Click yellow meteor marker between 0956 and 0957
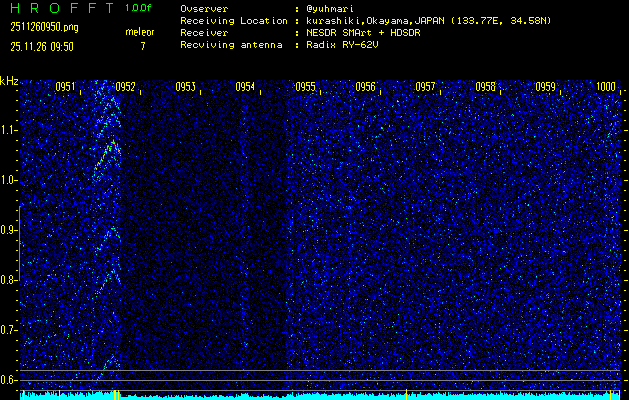Viewport: 629px width, 400px height. click(406, 394)
